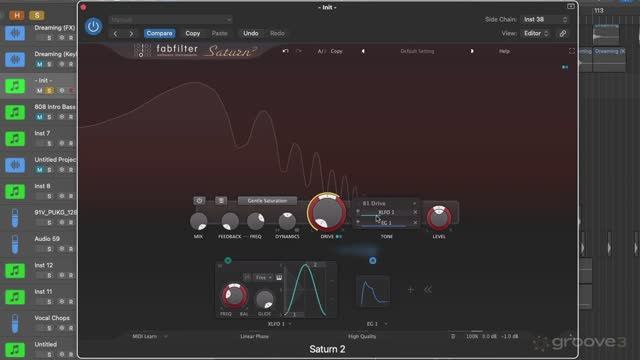
Task: Click the MIX knob
Action: coord(198,222)
